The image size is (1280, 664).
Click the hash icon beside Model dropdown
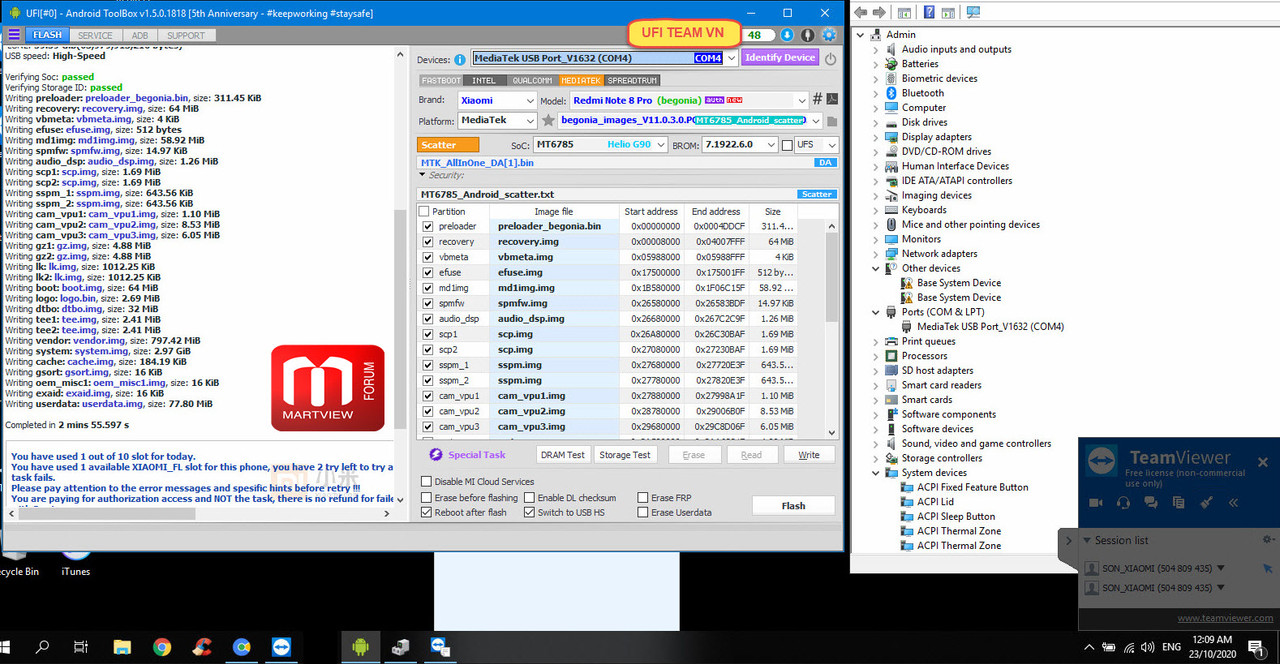tap(817, 99)
